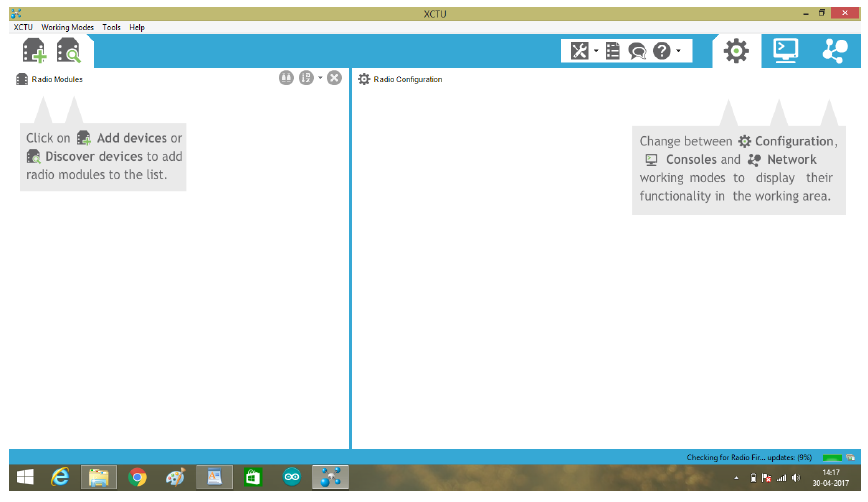Screen dimensions: 868x502
Task: Switch to Configuration working mode gear tab
Action: pyautogui.click(x=736, y=51)
